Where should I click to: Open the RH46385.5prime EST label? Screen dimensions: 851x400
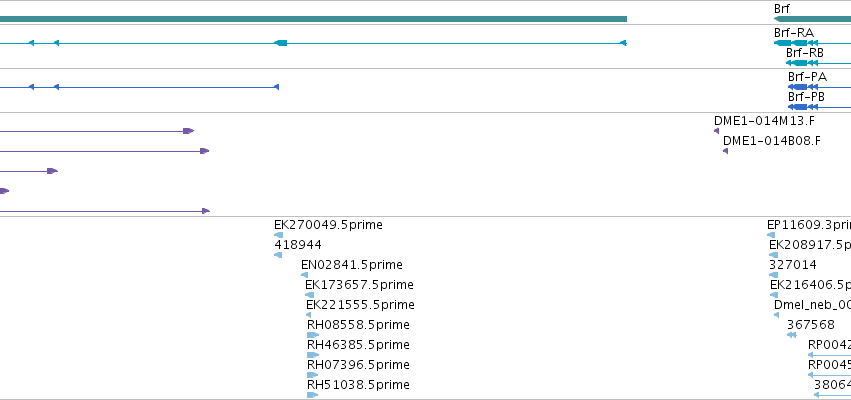pos(358,345)
